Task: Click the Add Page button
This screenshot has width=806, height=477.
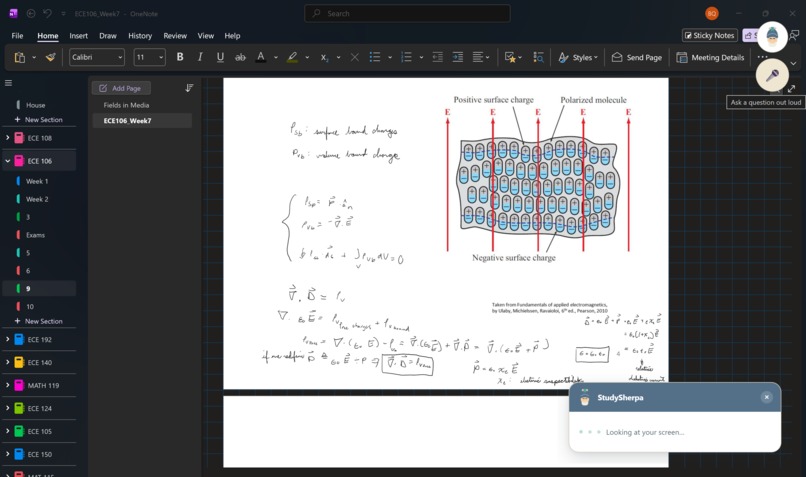Action: (121, 88)
